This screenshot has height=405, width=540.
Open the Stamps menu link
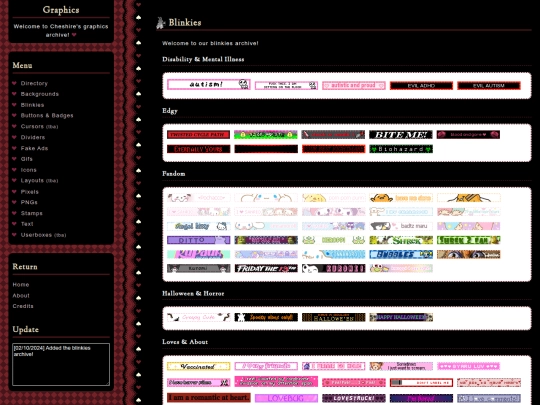pyautogui.click(x=31, y=214)
